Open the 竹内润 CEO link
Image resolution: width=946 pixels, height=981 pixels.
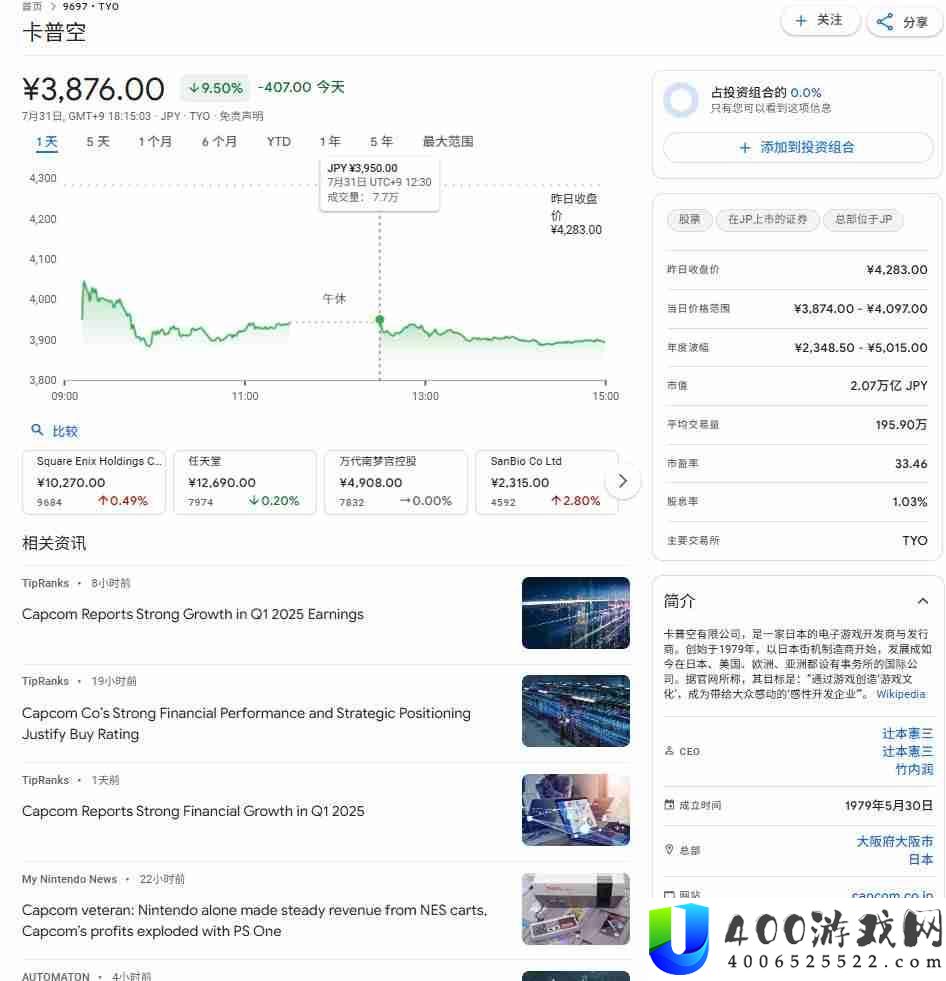(914, 770)
